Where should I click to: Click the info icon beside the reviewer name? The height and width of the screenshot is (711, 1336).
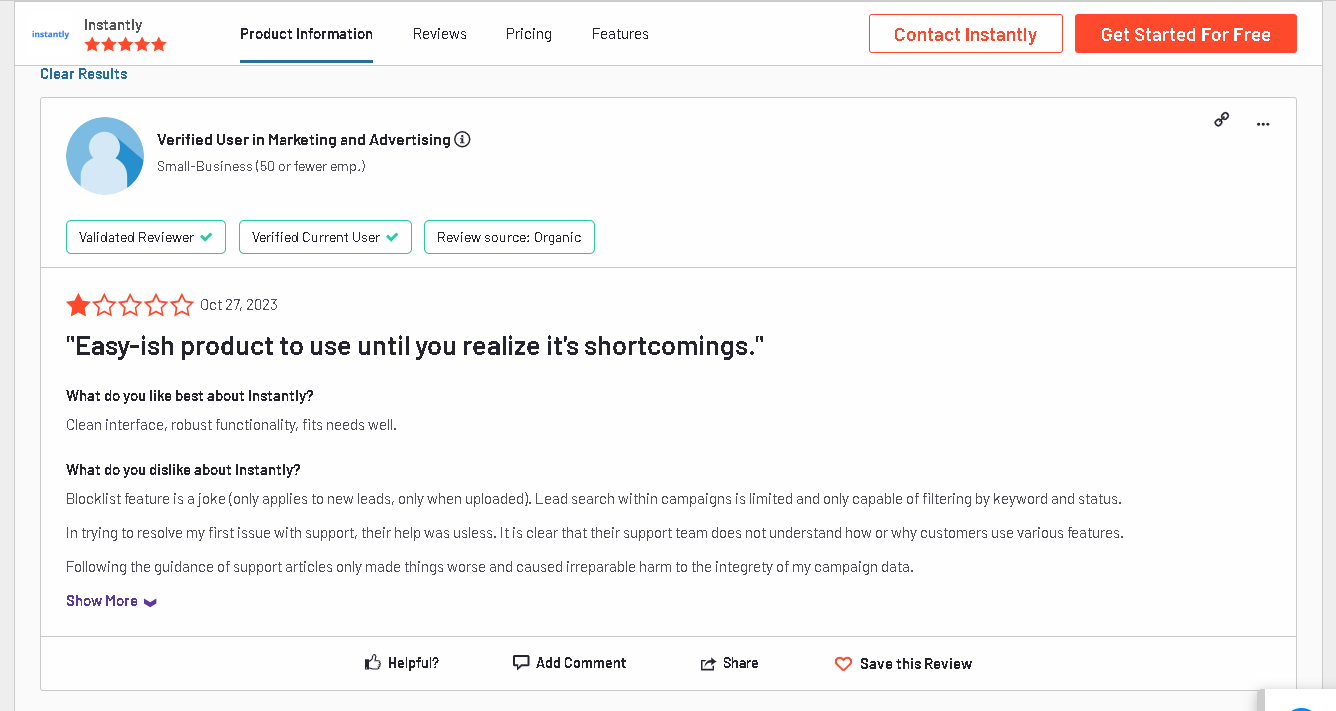click(x=462, y=139)
